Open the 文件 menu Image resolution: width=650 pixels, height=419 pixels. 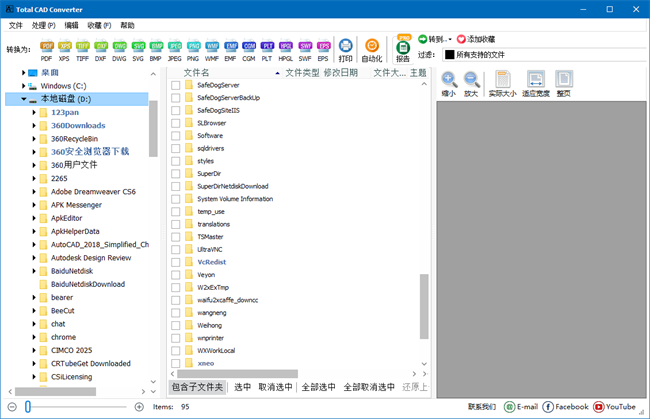click(x=16, y=25)
